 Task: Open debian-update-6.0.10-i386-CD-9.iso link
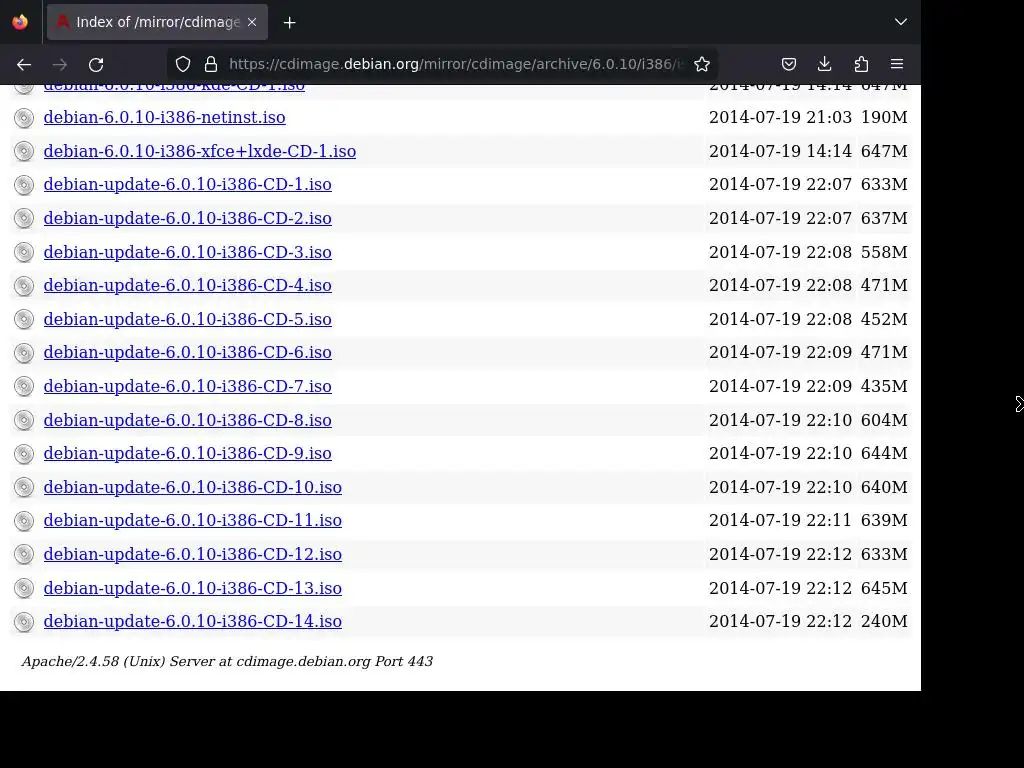187,453
